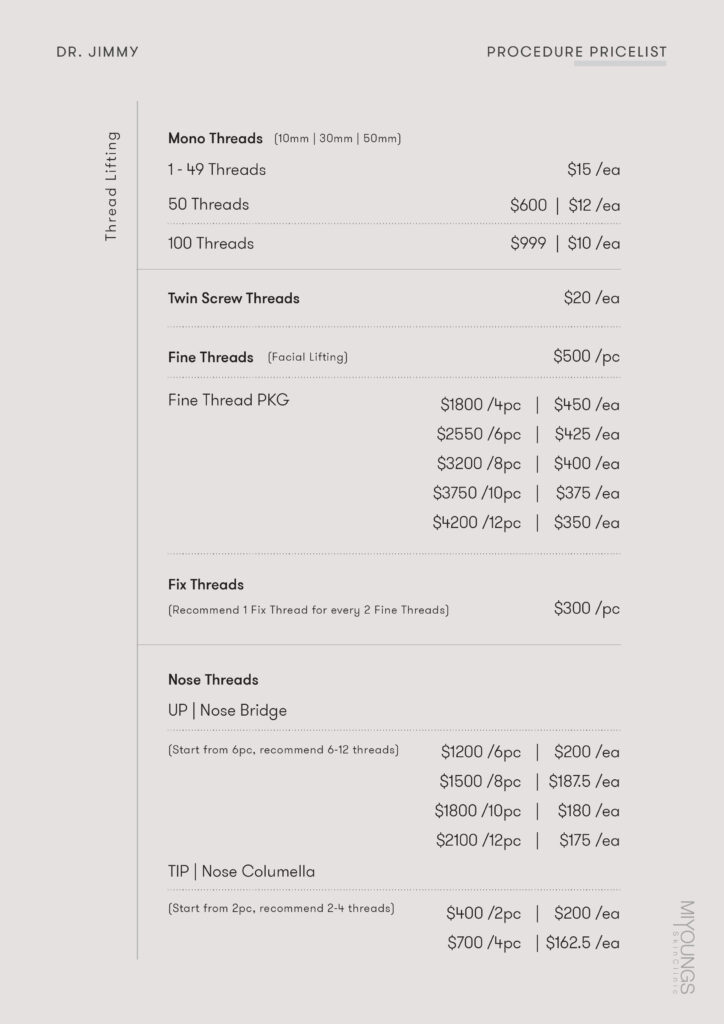The width and height of the screenshot is (724, 1024).
Task: Click the TIP | Nose Columella label
Action: point(241,872)
